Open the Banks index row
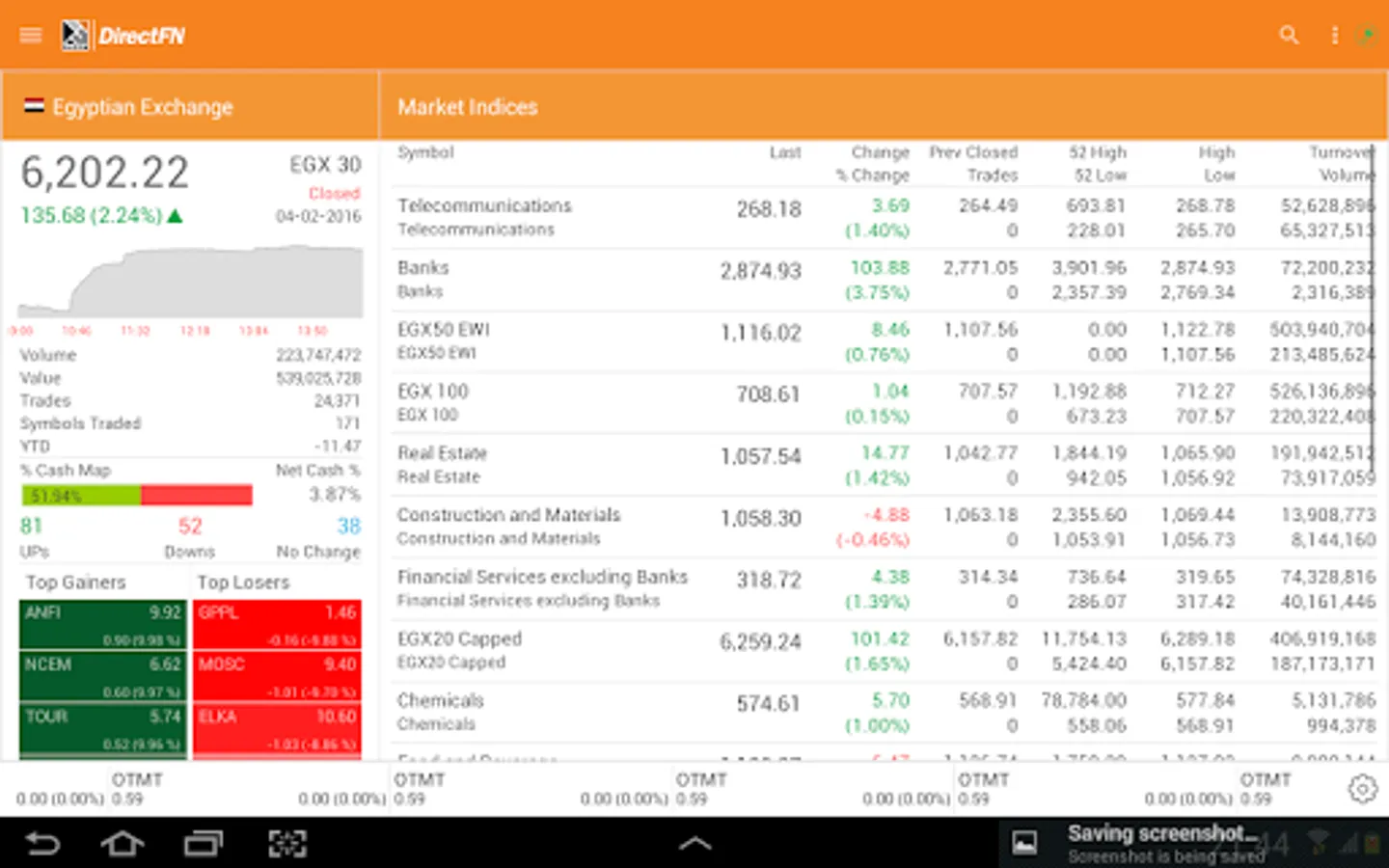This screenshot has height=868, width=1389. click(885, 280)
